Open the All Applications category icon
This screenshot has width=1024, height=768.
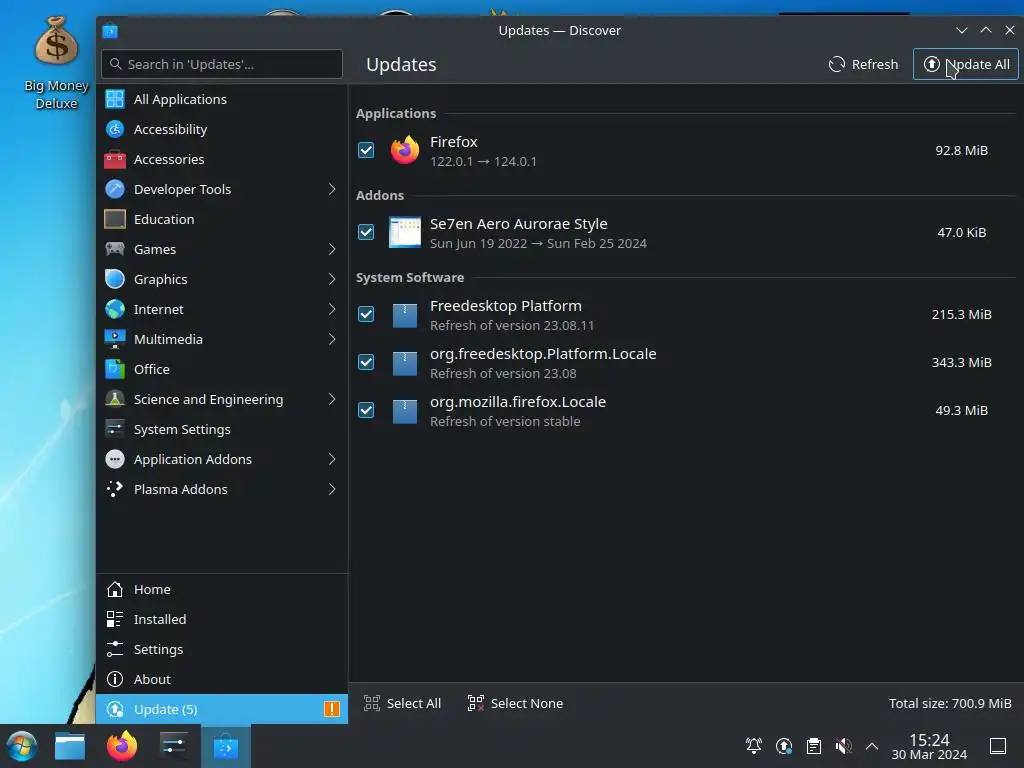[x=115, y=99]
